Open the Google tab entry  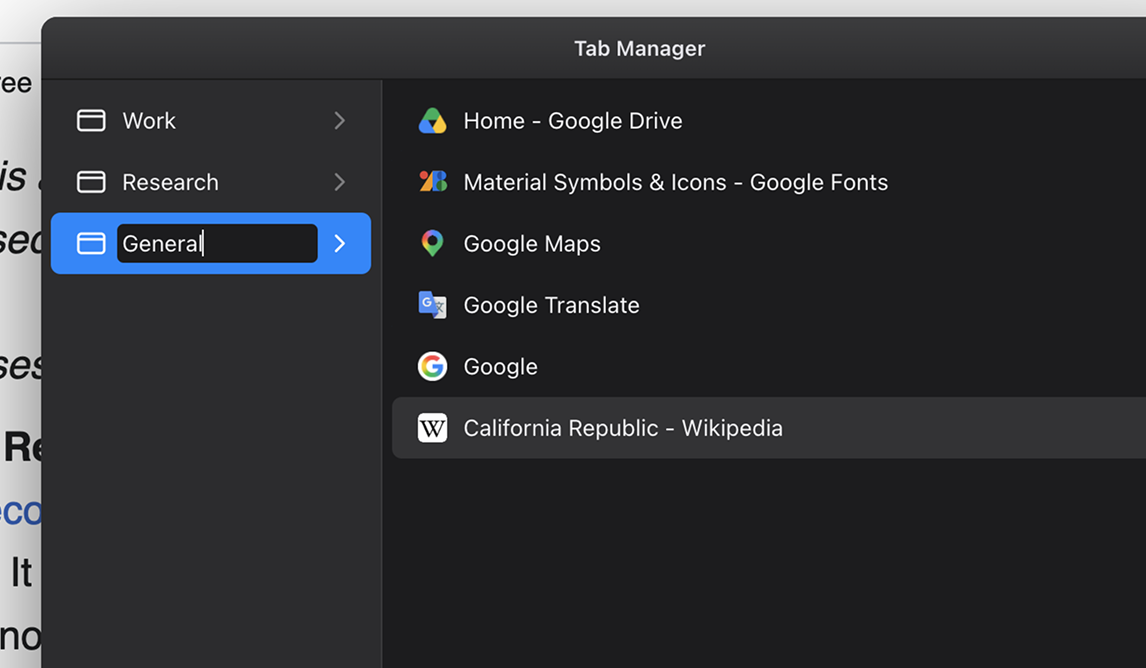(769, 366)
